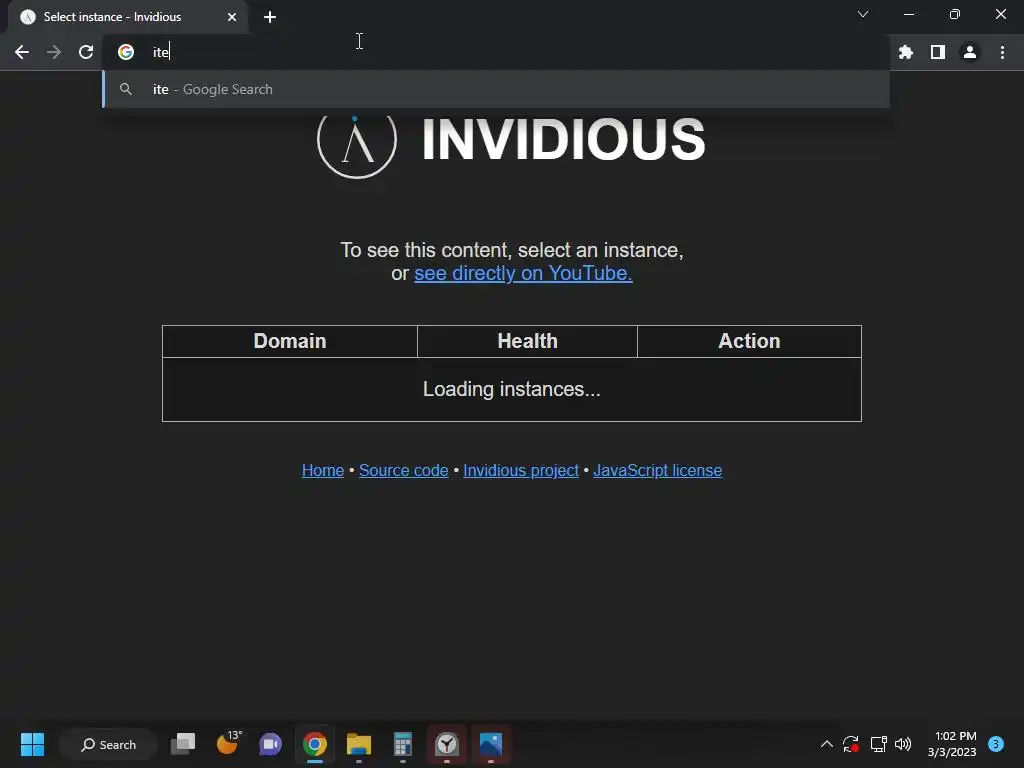Open the Chrome profile menu
The width and height of the screenshot is (1024, 768).
[x=970, y=52]
